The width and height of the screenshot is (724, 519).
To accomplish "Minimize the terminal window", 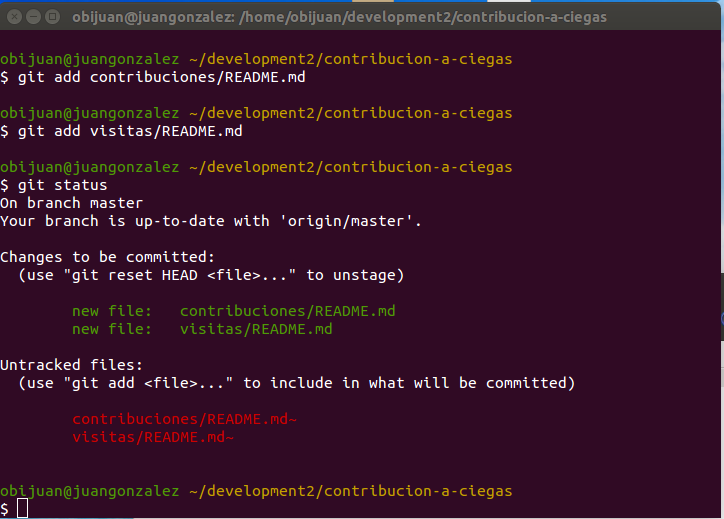I will click(x=32, y=17).
